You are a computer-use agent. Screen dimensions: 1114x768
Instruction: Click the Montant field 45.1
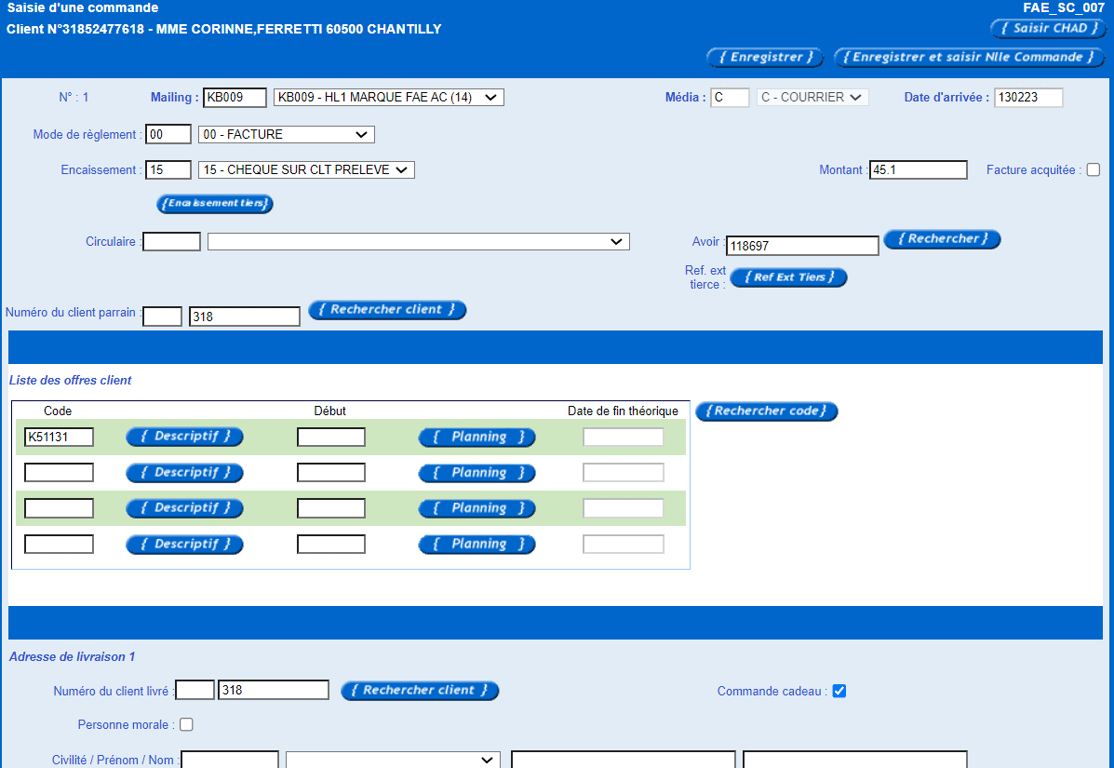click(918, 170)
